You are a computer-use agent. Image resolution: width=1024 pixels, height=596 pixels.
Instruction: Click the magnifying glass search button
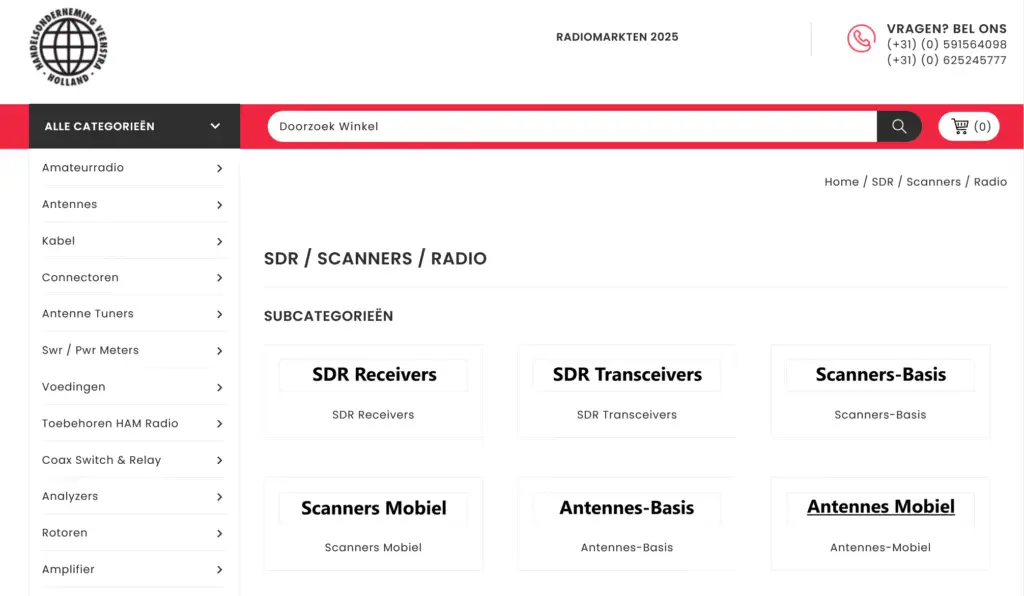(x=899, y=127)
